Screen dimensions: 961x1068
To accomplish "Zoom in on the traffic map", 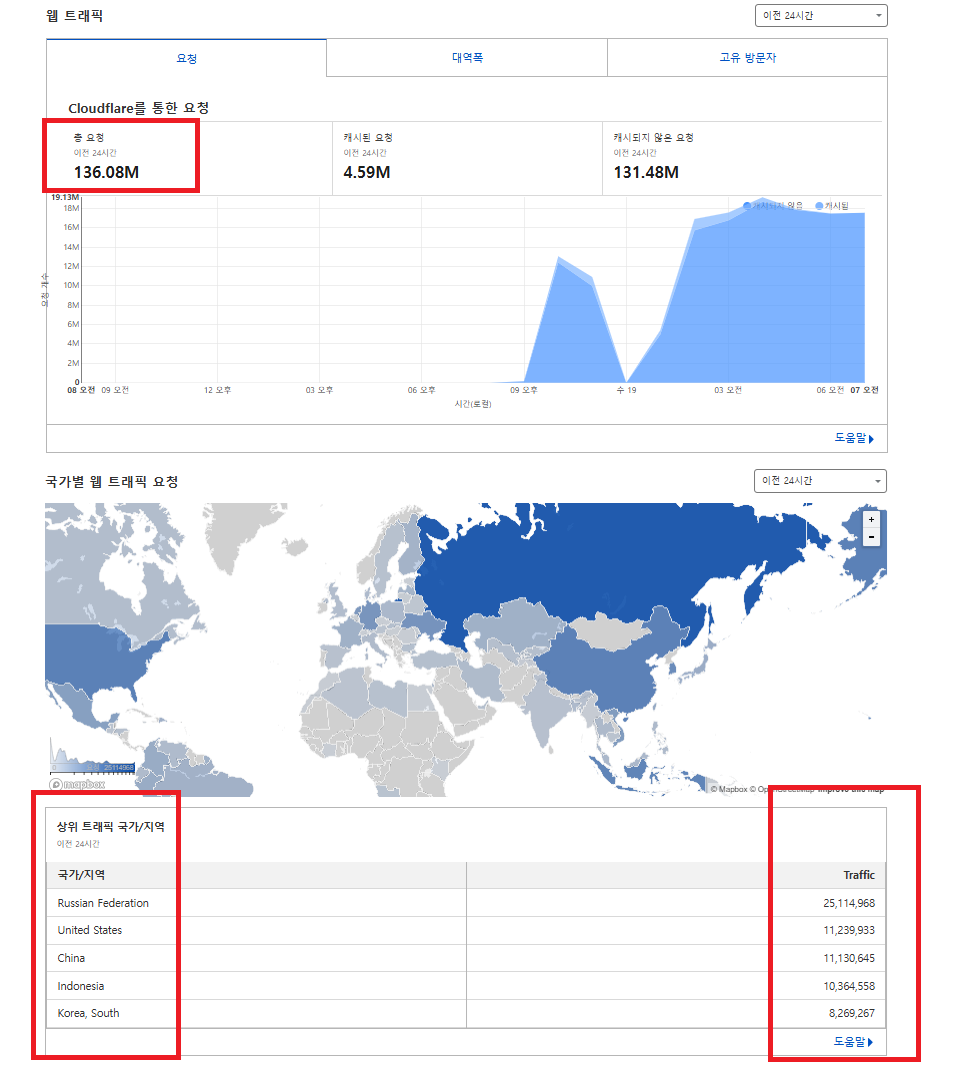I will pos(871,520).
